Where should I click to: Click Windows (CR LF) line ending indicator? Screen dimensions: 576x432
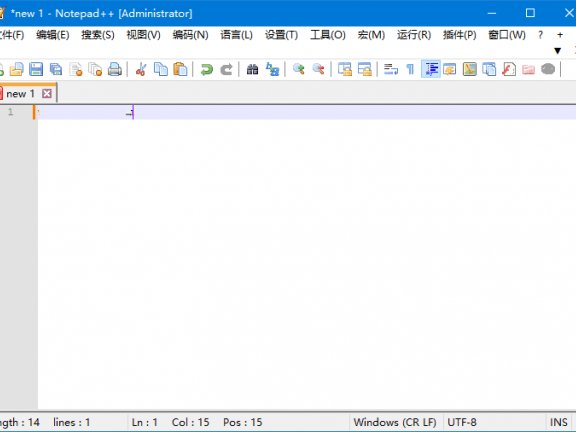click(395, 422)
